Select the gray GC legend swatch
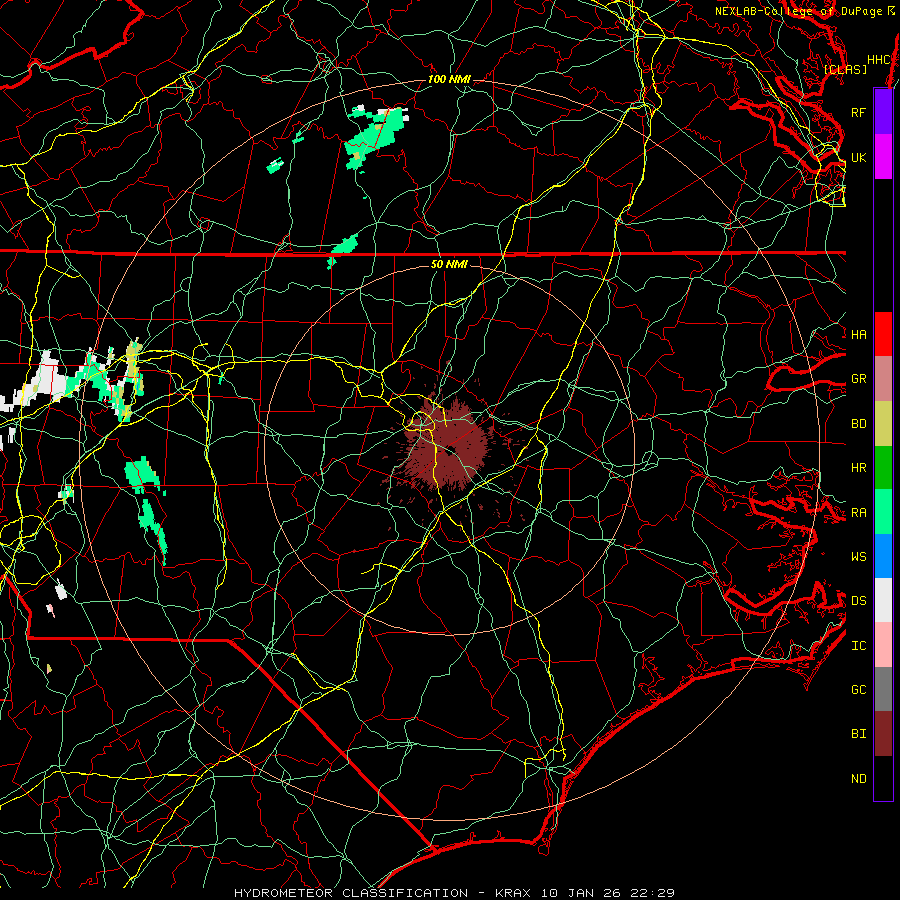This screenshot has height=900, width=900. (x=883, y=689)
